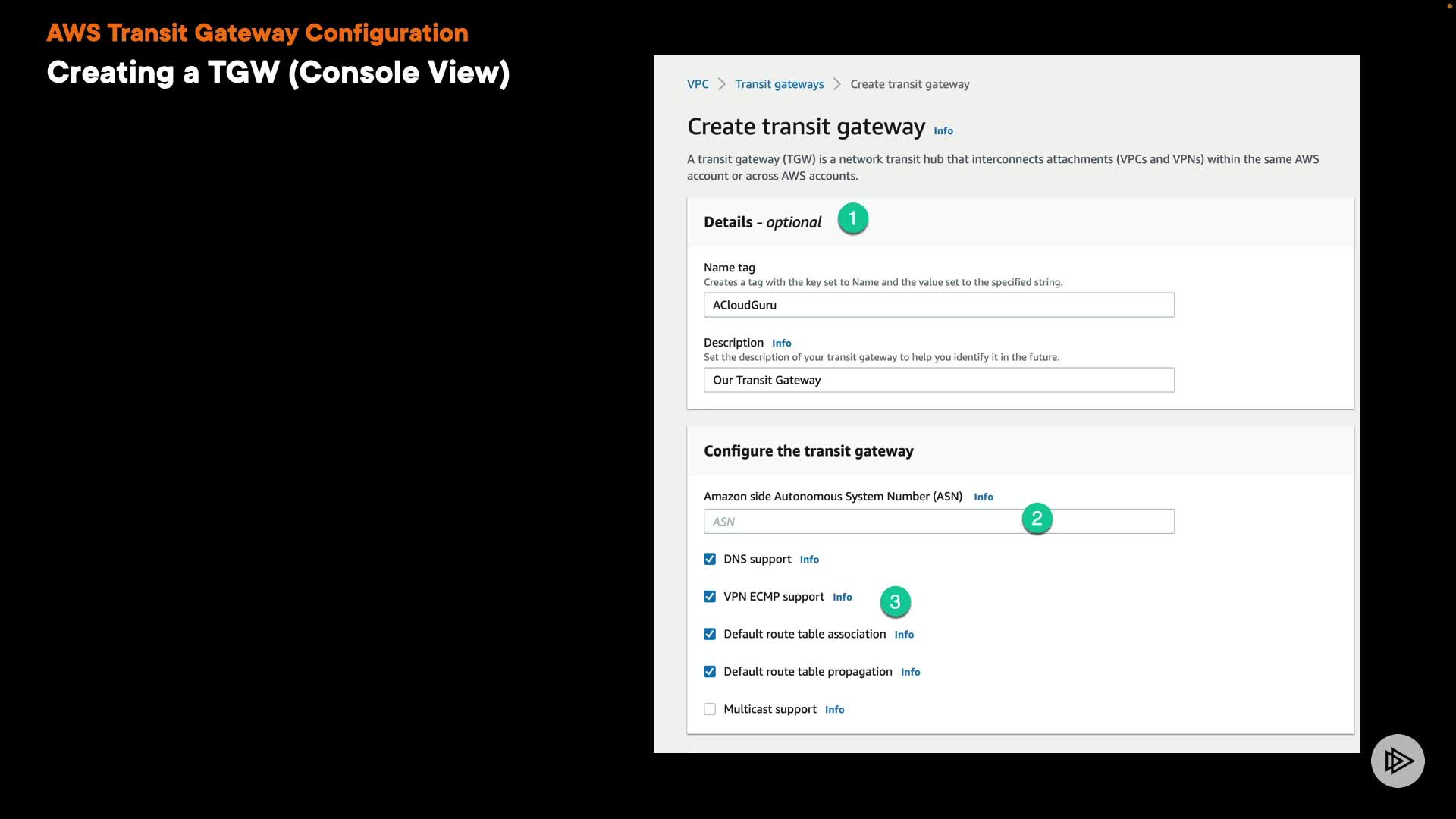This screenshot has width=1456, height=819.
Task: Click the Pluralsight play logo icon
Action: [x=1397, y=761]
